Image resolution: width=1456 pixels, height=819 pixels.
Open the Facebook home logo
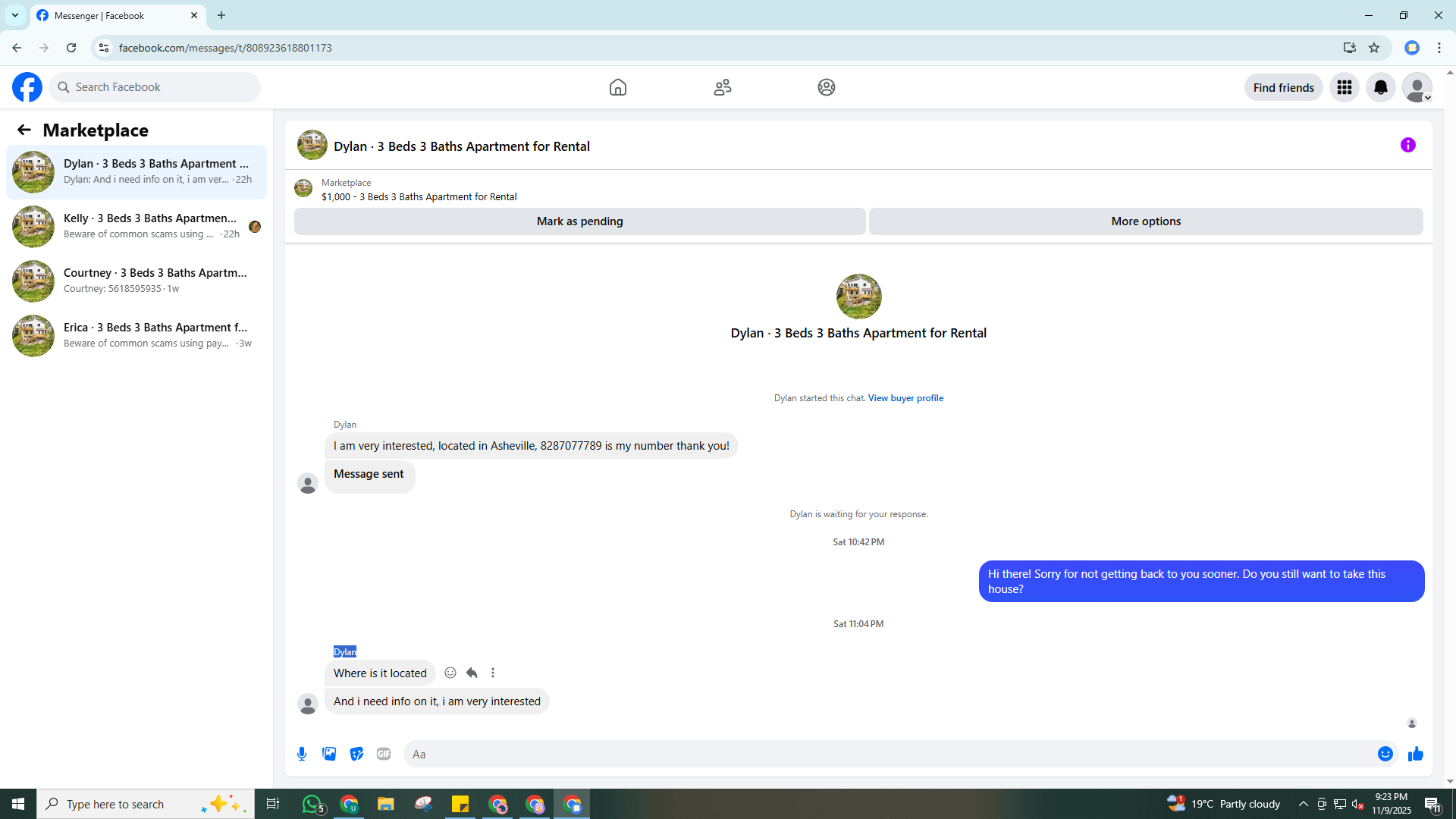click(x=27, y=87)
